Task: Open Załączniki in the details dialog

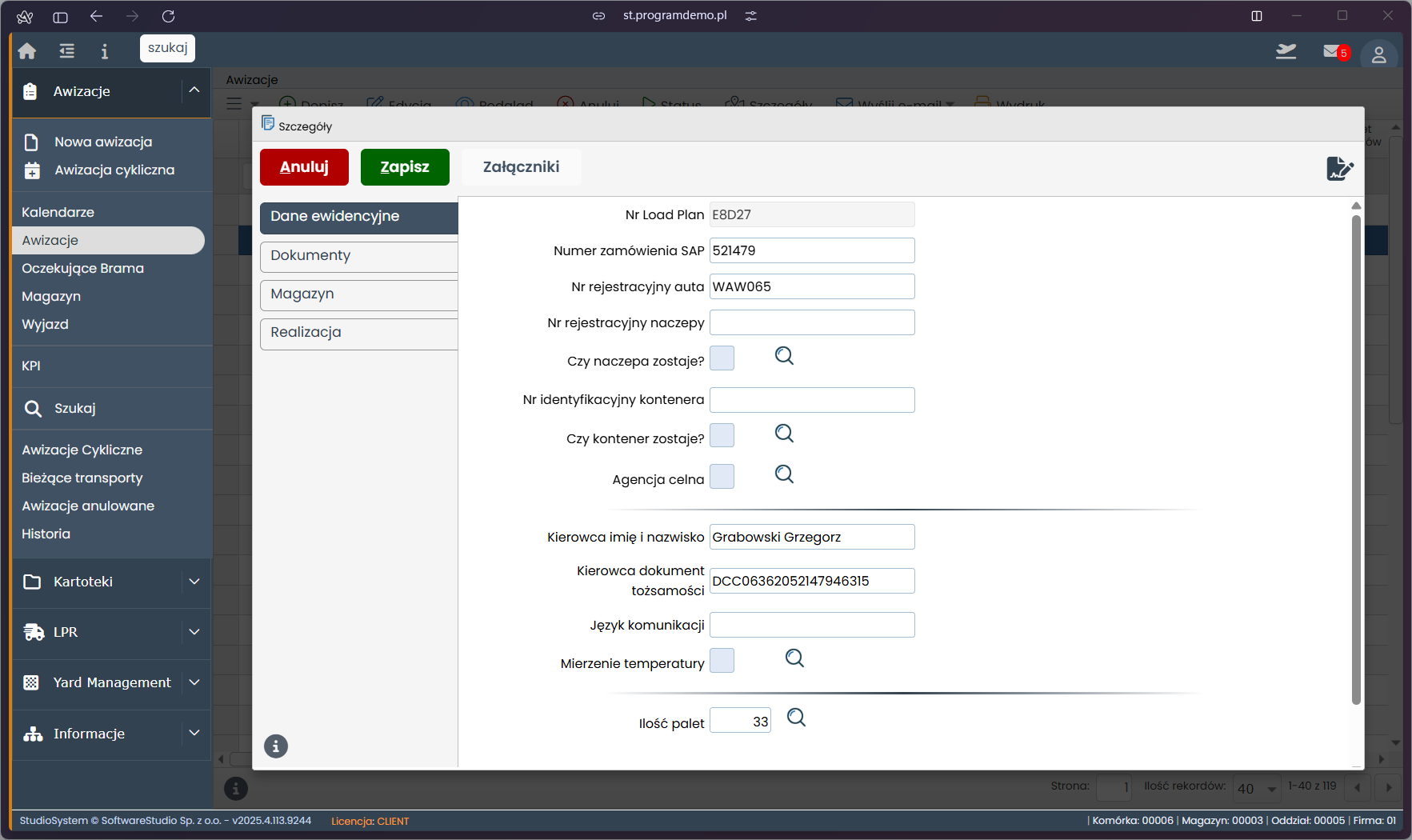Action: point(521,166)
